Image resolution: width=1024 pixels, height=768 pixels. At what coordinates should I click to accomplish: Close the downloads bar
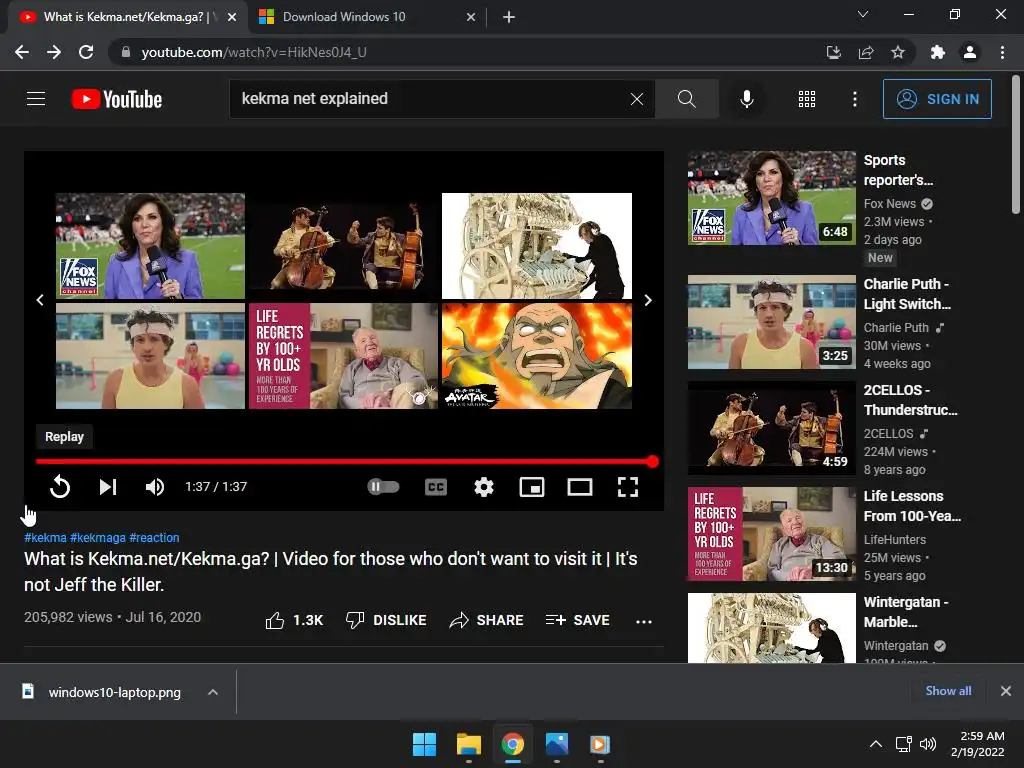1006,691
